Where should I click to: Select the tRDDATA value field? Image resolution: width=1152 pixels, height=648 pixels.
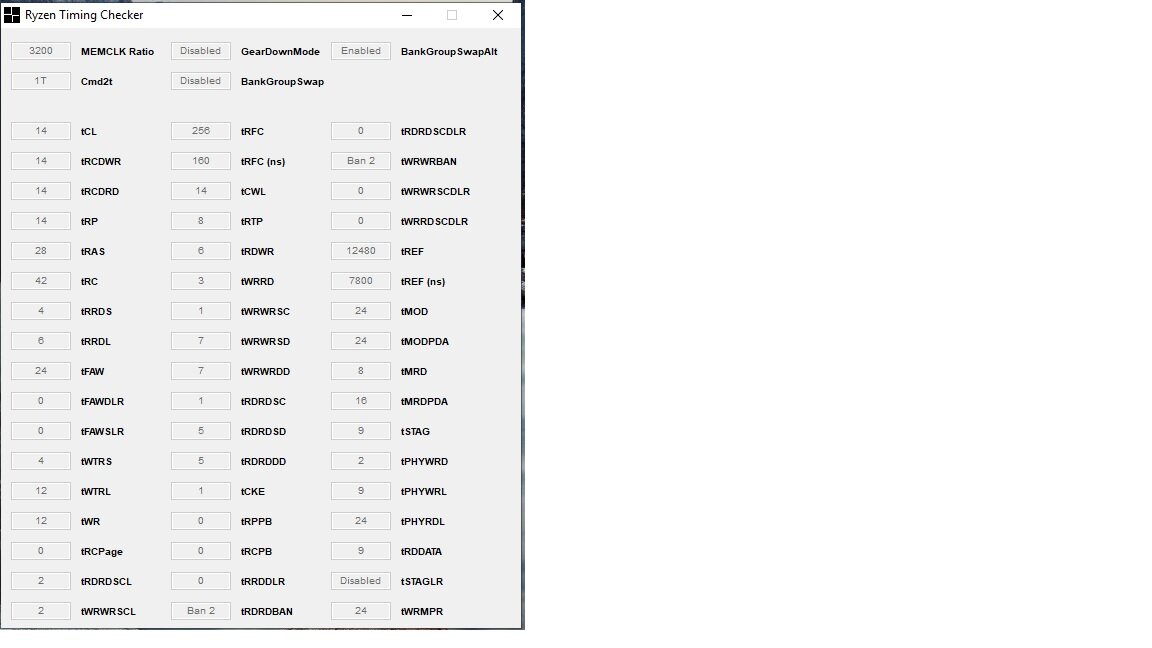(361, 551)
